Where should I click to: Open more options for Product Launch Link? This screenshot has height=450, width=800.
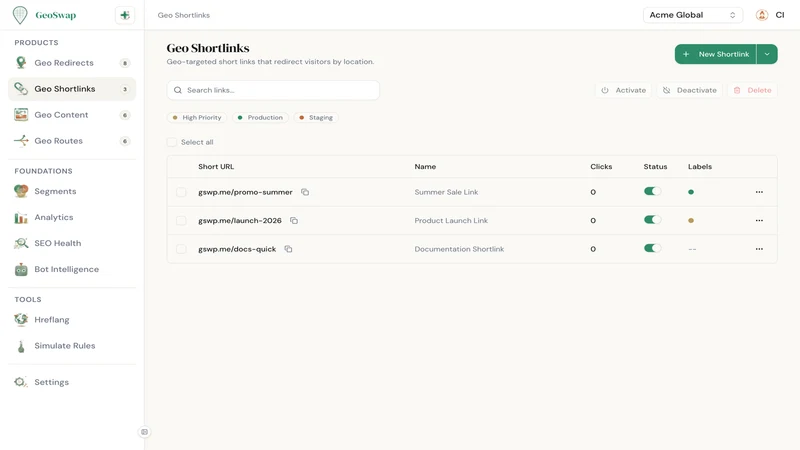(759, 221)
